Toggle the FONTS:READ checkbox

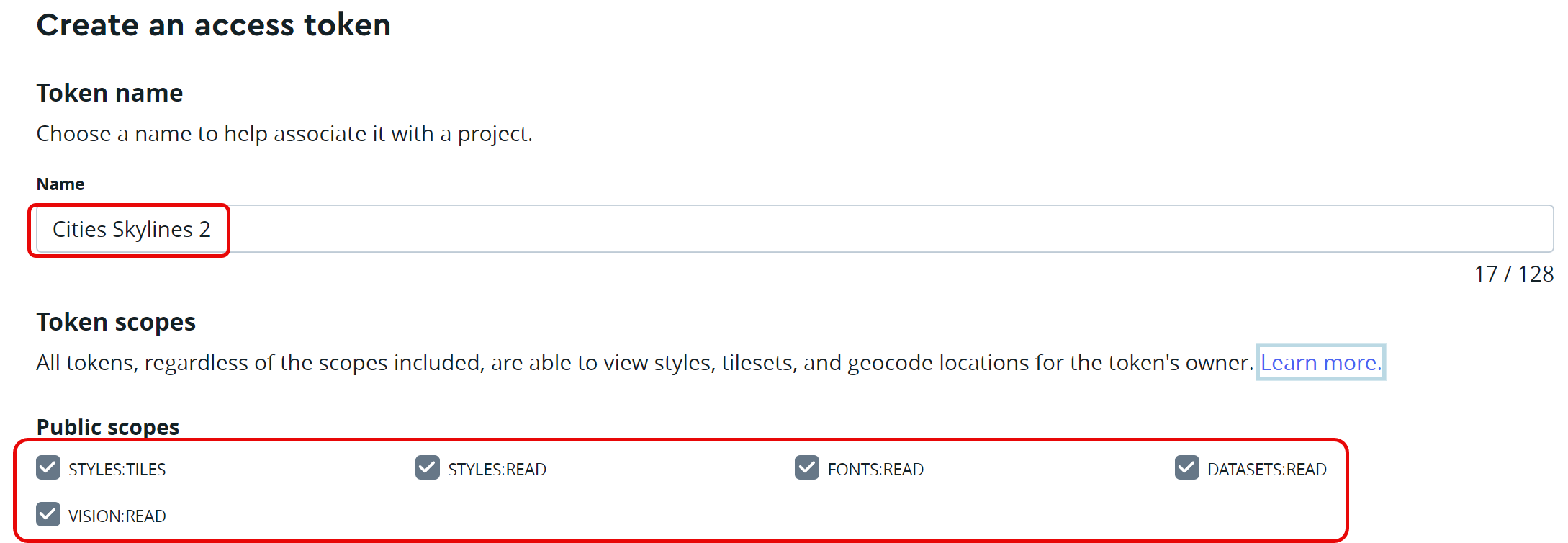click(x=806, y=469)
